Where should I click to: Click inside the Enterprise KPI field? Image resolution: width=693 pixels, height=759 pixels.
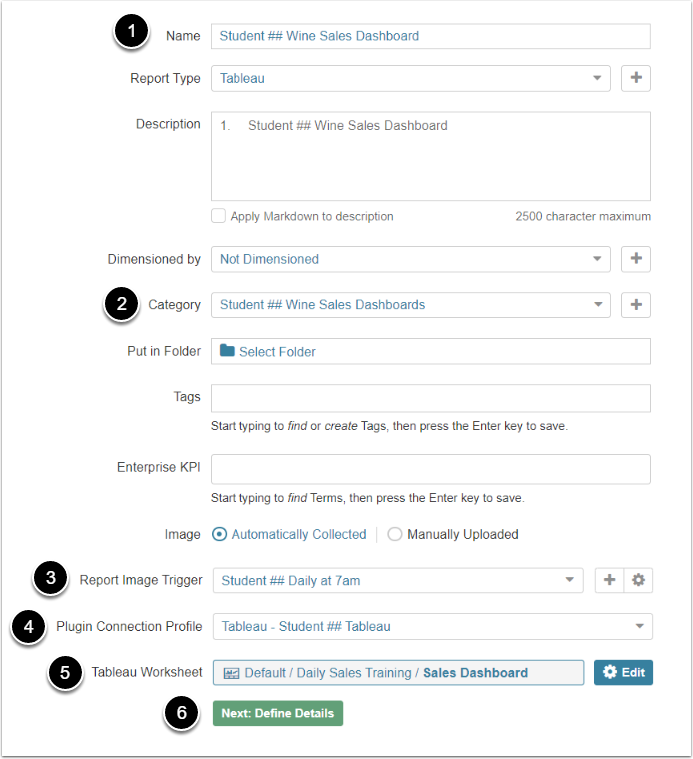coord(430,469)
